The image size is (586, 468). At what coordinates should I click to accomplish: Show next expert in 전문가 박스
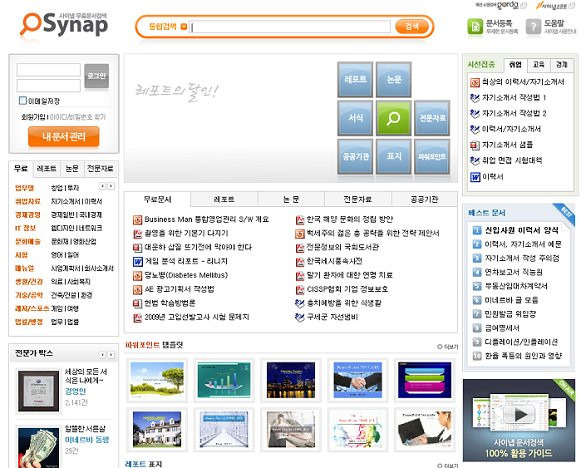pyautogui.click(x=111, y=354)
